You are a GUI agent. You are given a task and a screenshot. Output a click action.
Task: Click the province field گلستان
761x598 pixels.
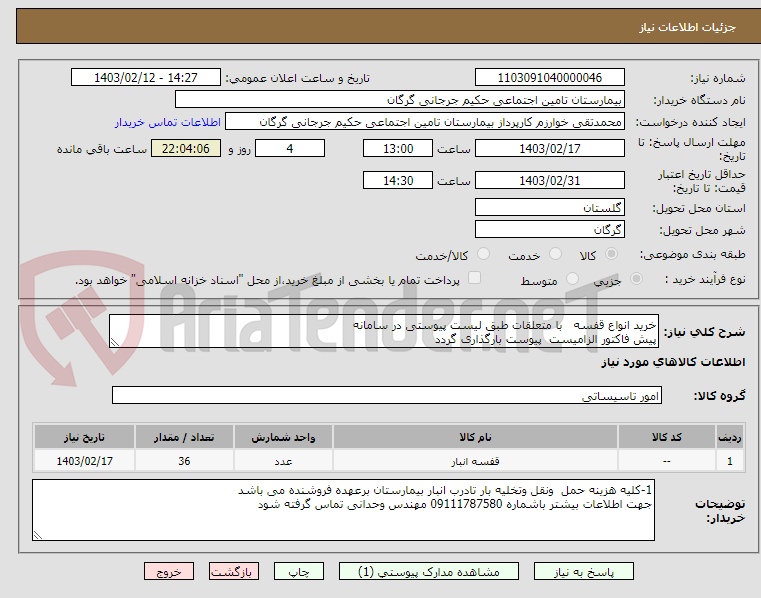(x=549, y=207)
